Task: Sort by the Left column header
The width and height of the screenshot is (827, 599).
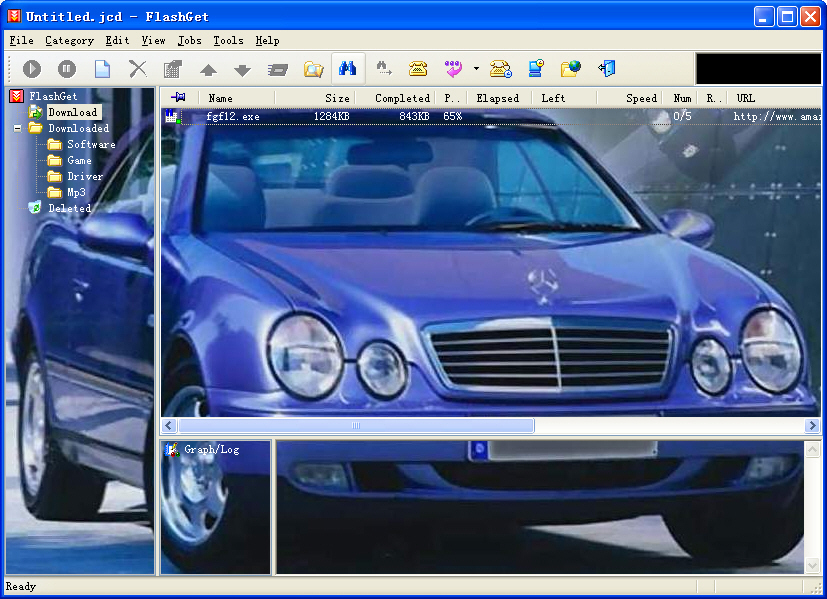Action: (x=563, y=98)
